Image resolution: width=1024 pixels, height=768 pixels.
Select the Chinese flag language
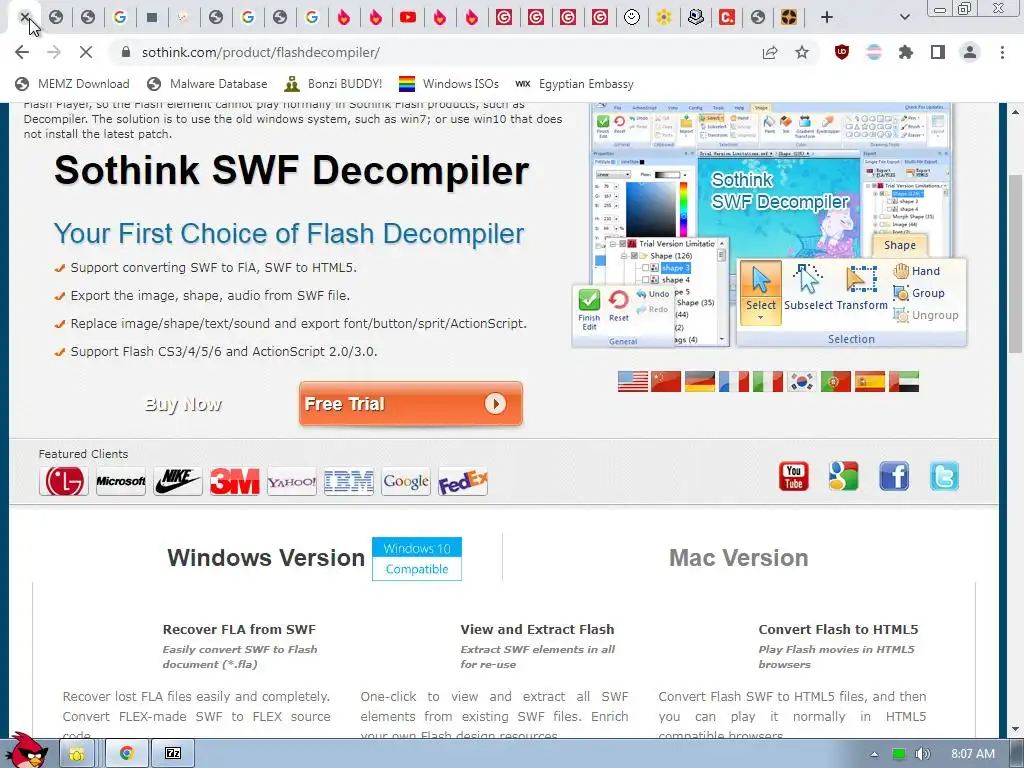click(666, 381)
